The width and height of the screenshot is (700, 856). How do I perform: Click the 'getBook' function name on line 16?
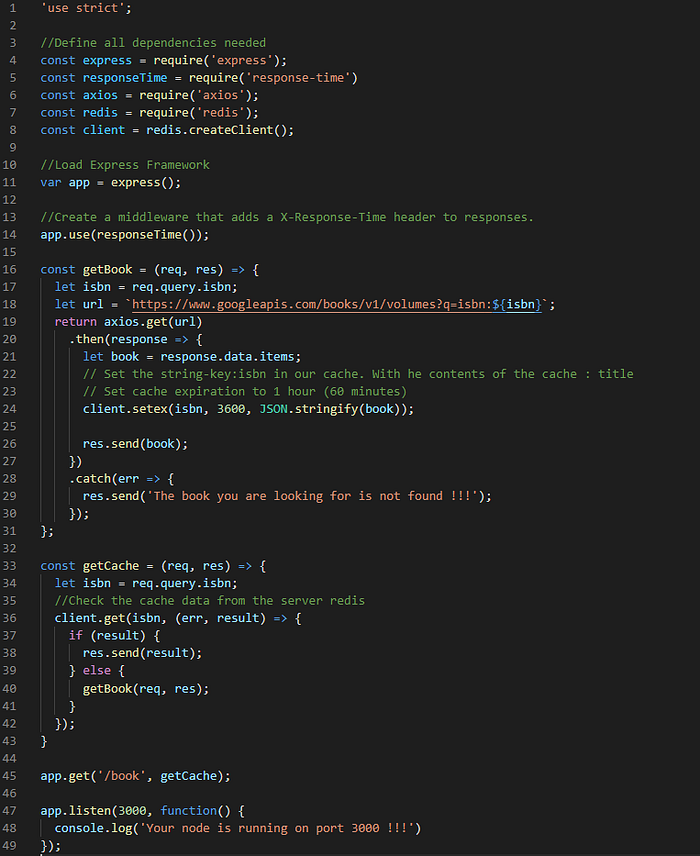[108, 270]
